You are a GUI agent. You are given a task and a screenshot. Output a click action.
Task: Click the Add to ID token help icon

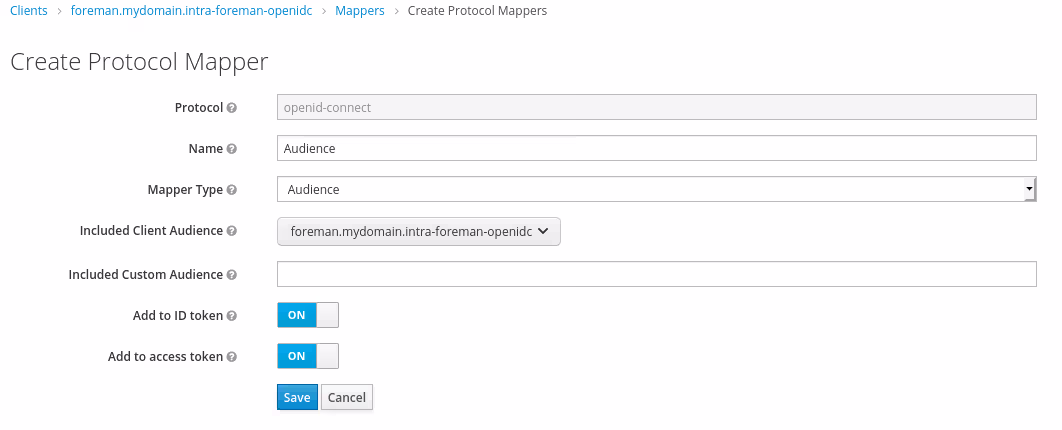232,316
